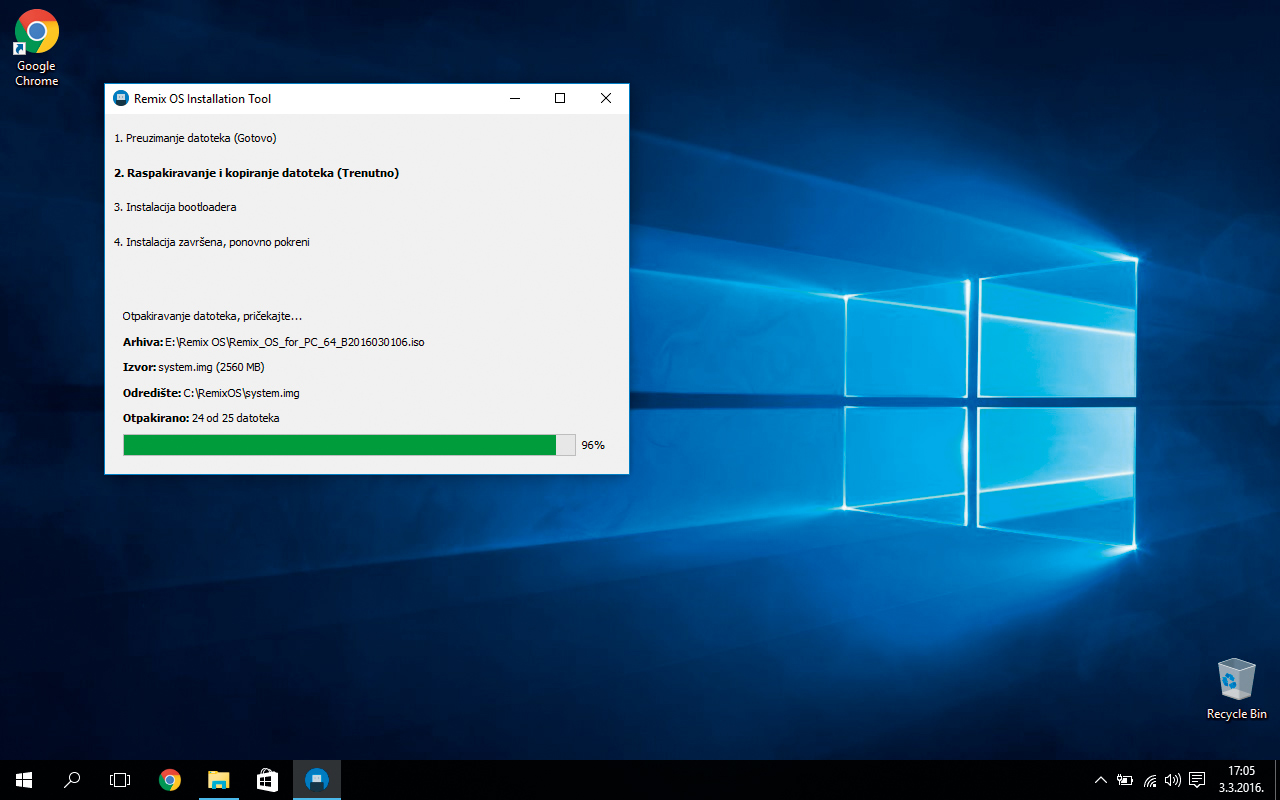Open File Explorer from the taskbar
Viewport: 1280px width, 800px height.
(x=218, y=779)
